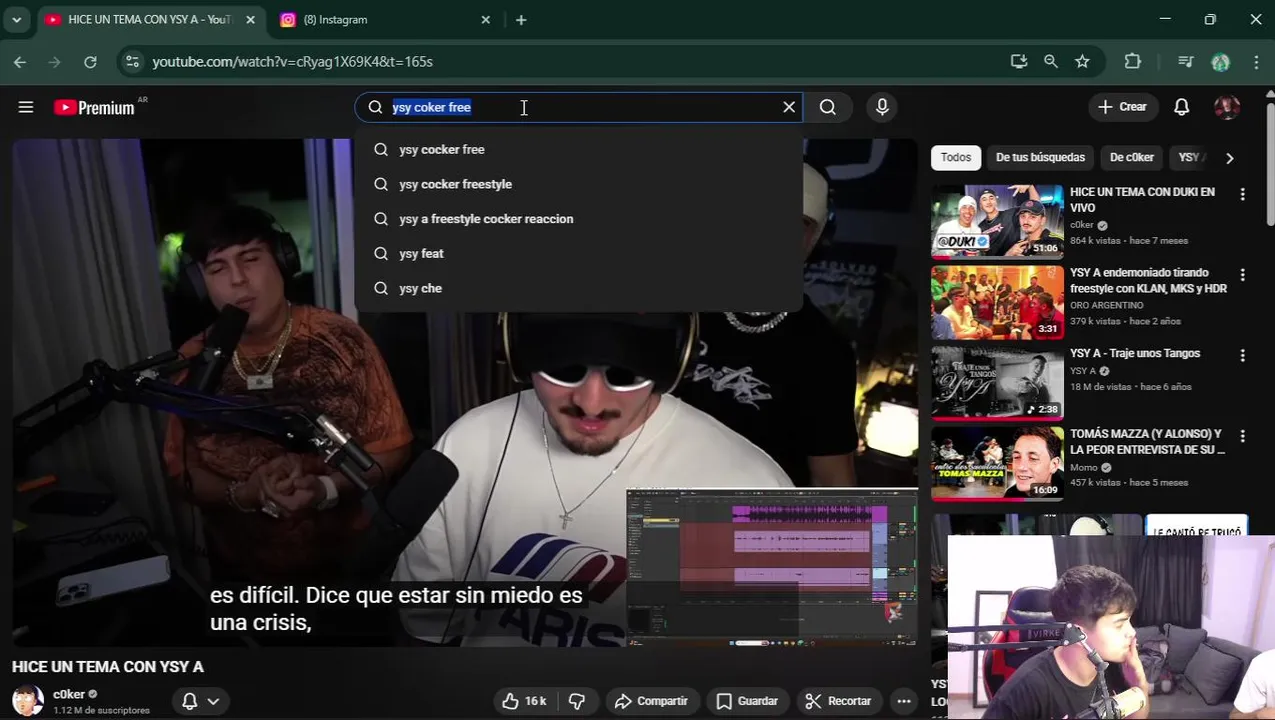Open the c0ker channel name link
Image resolution: width=1275 pixels, height=720 pixels.
click(x=69, y=694)
